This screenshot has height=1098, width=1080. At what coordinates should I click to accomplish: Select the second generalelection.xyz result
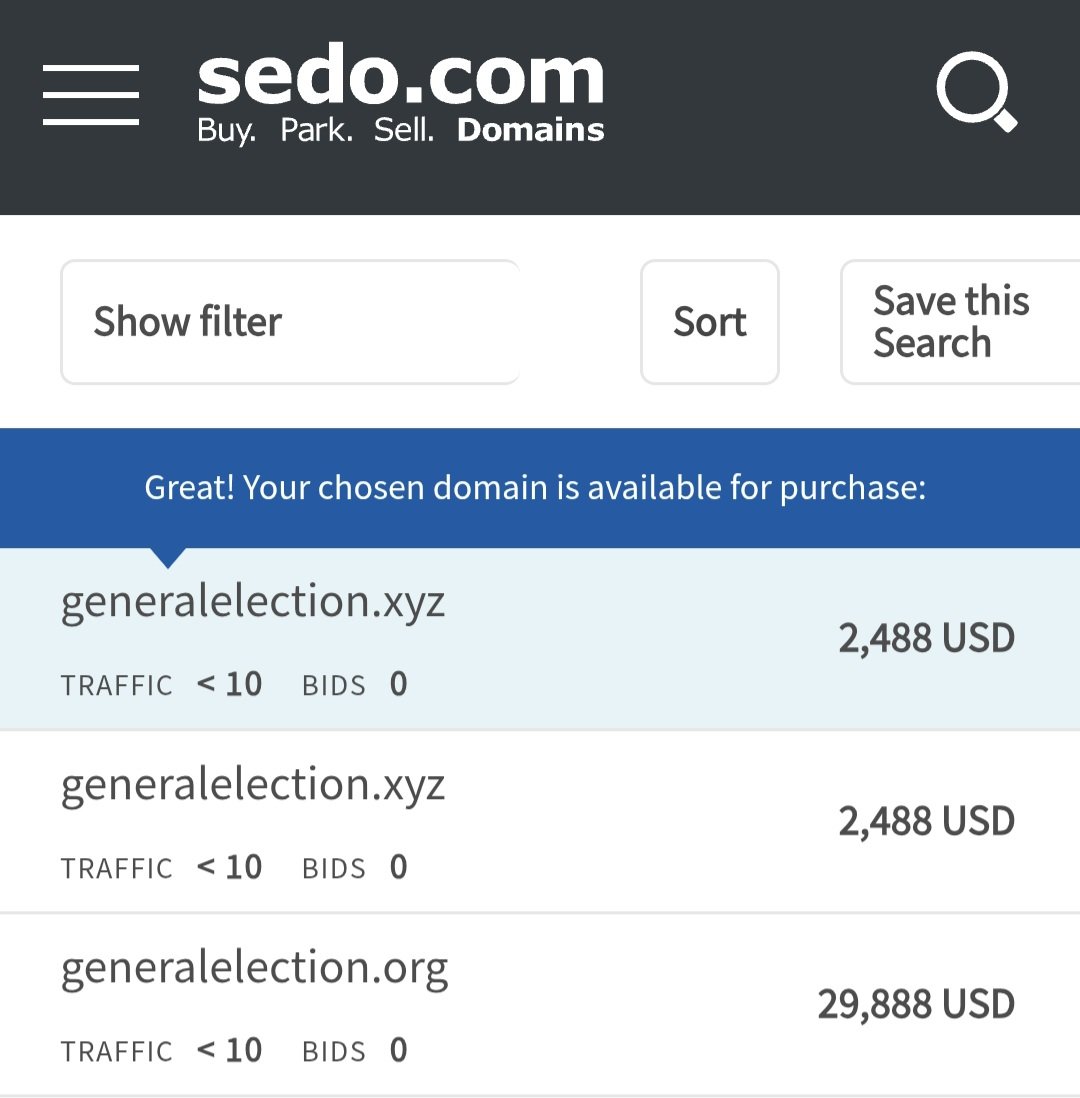(x=253, y=785)
